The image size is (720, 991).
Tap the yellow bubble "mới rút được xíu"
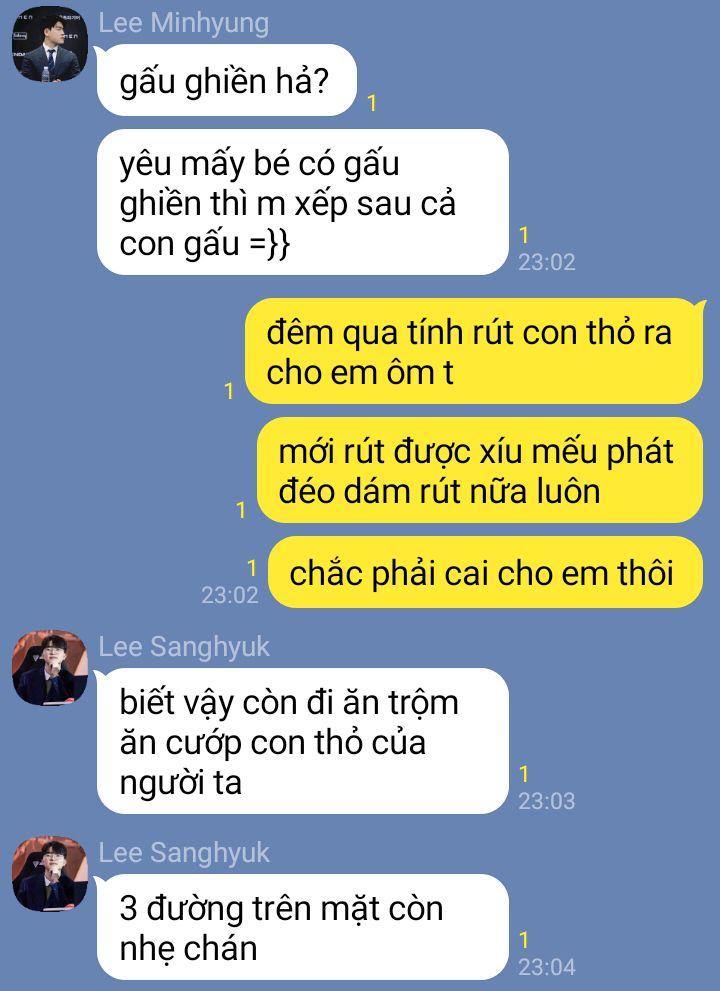pos(480,470)
